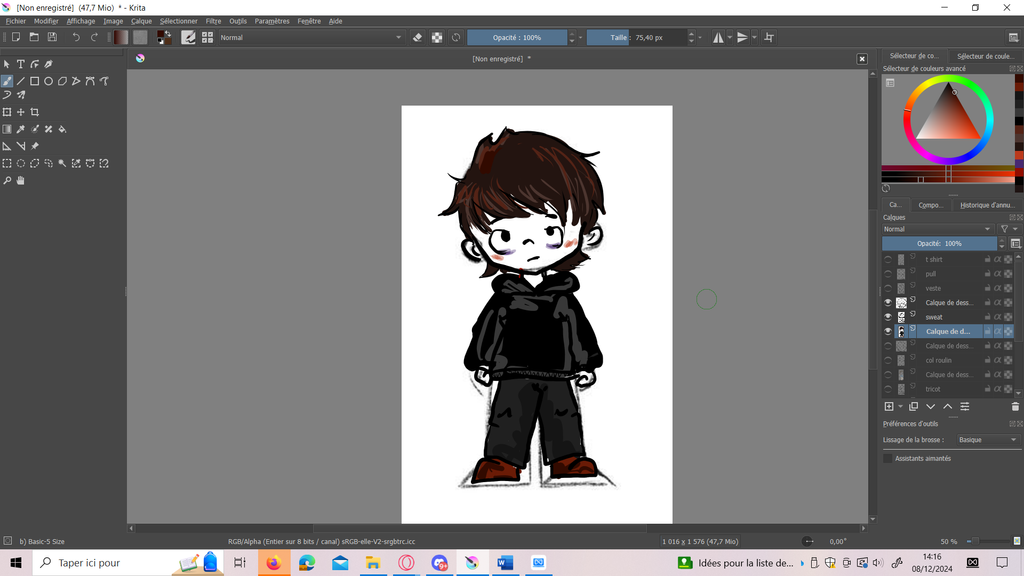Show the veste layer
Screen dimensions: 1024x576
[x=888, y=288]
